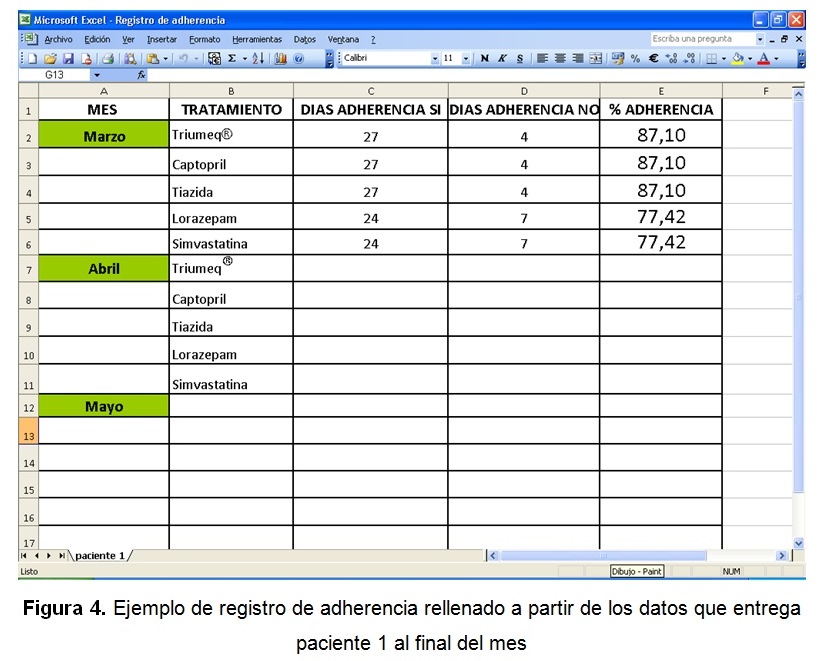Print the sheet with the printer icon
821x661 pixels.
click(x=108, y=59)
